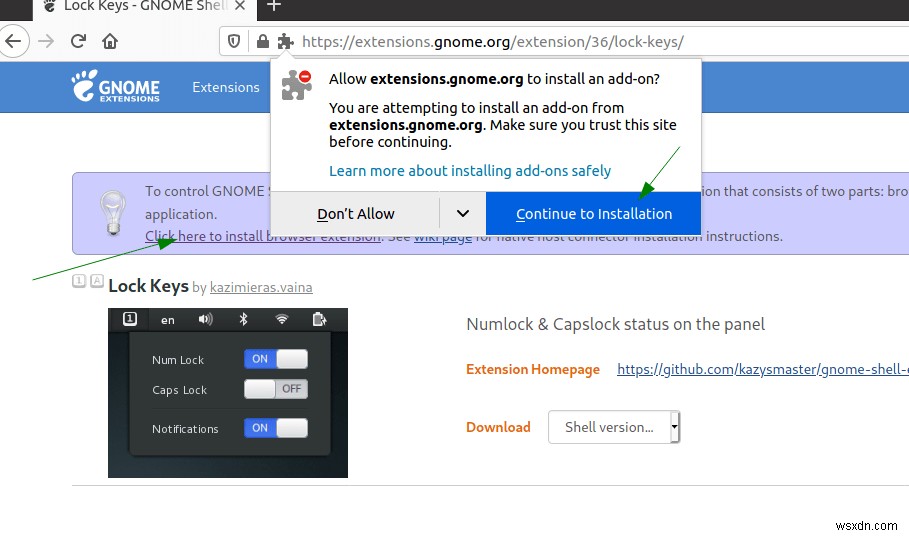Close the Lock Keys tab

pyautogui.click(x=241, y=6)
